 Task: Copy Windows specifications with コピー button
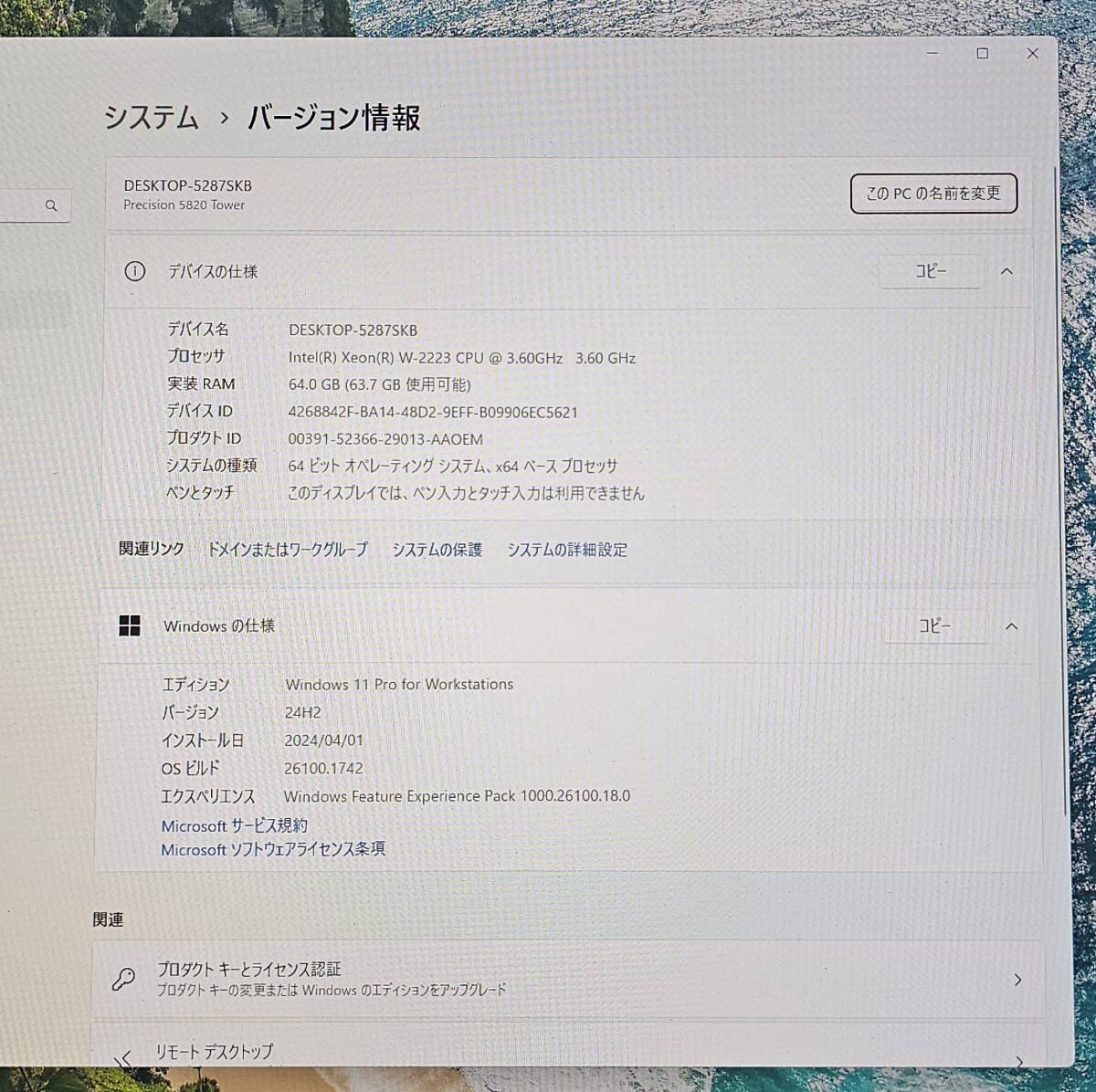pos(934,626)
